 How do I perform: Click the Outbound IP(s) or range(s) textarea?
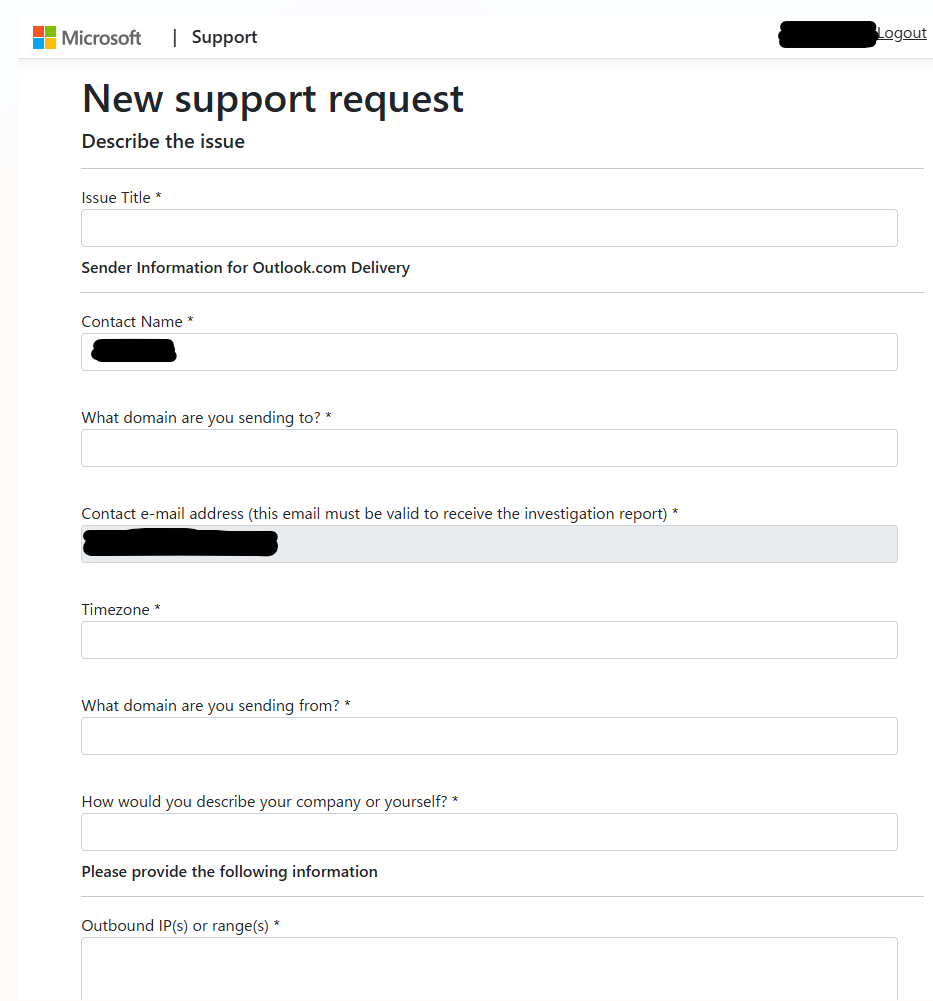tap(489, 969)
